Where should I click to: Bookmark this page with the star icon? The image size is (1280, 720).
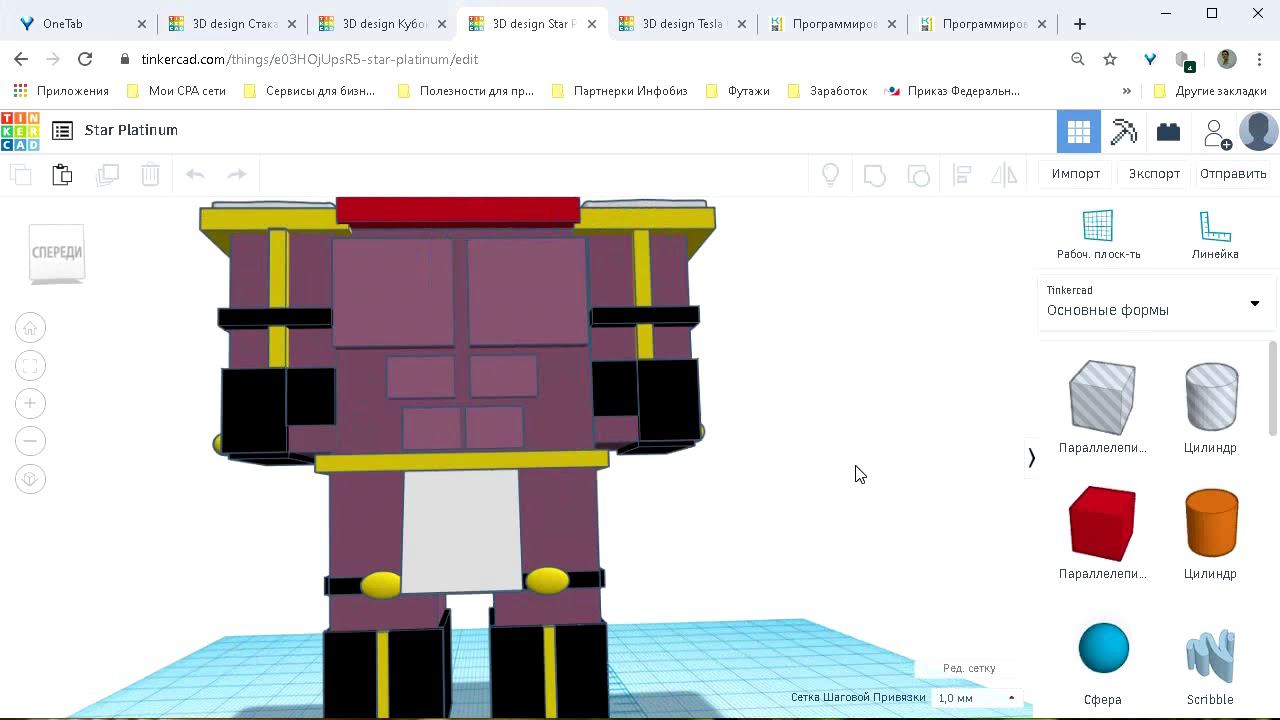click(x=1110, y=59)
